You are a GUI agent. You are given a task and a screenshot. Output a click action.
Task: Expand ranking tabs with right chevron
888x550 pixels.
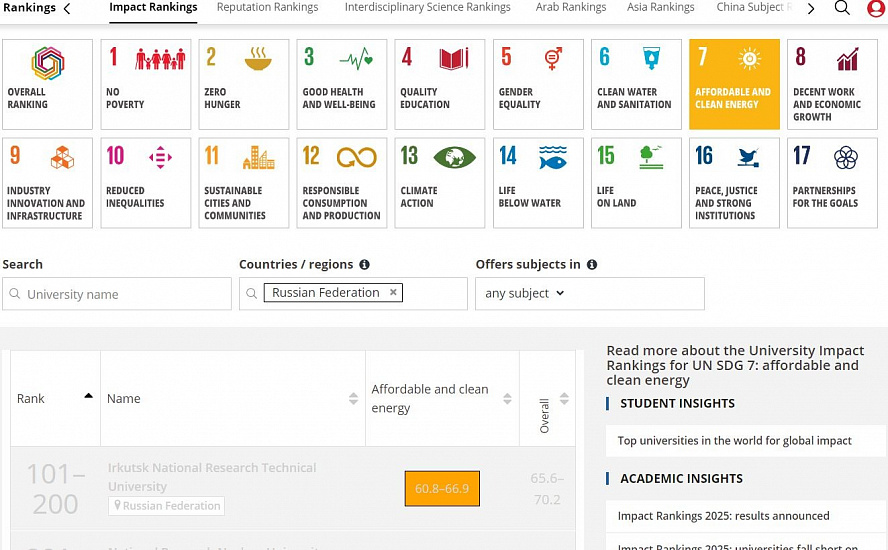(811, 8)
